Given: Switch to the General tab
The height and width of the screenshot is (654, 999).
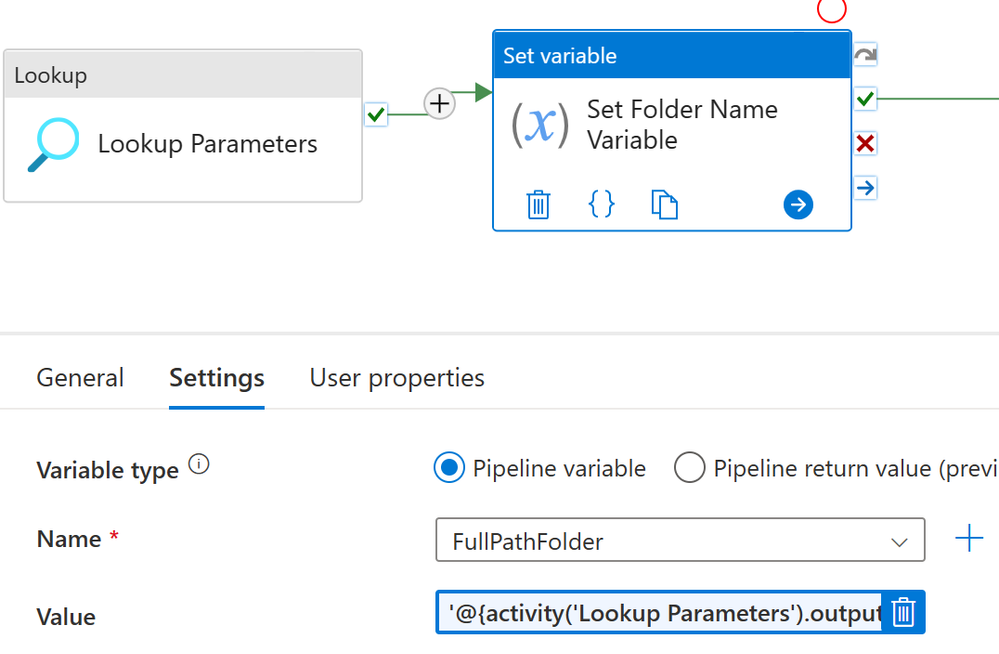Looking at the screenshot, I should click(80, 378).
